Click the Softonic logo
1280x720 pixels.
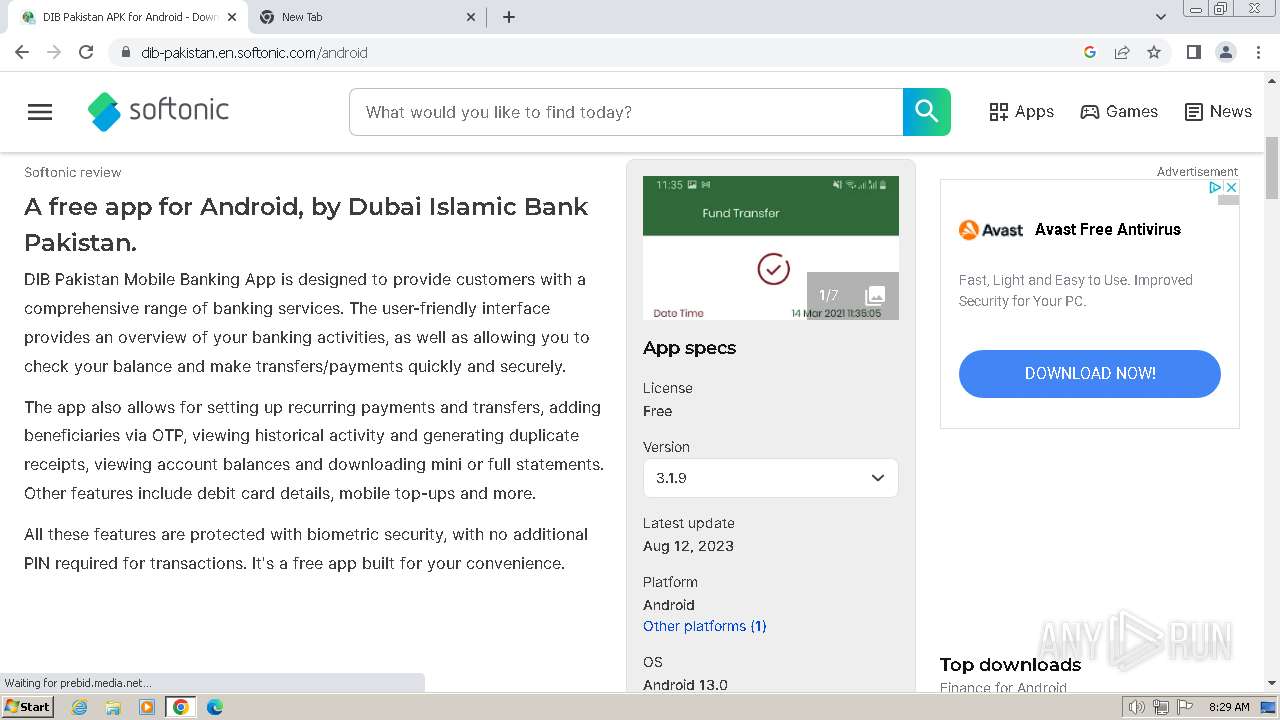point(158,111)
